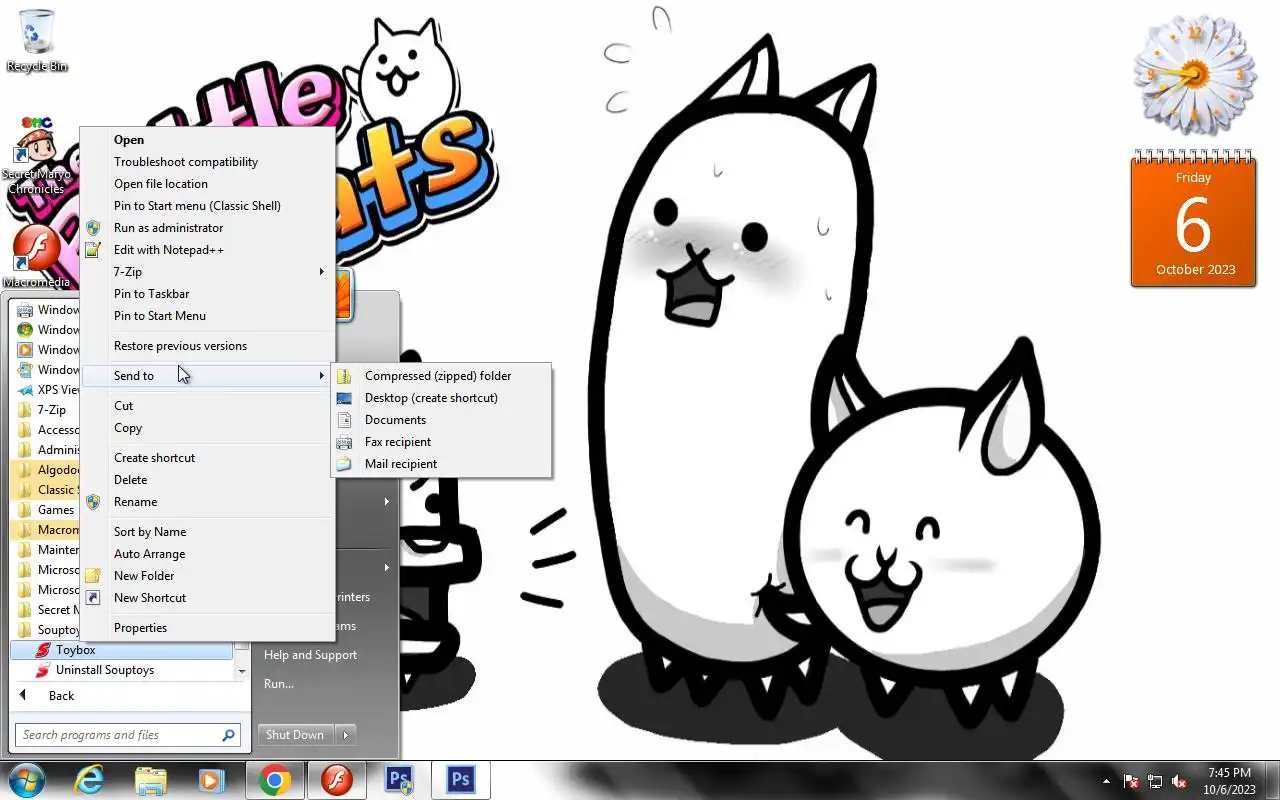
Task: Choose New Folder in context menu
Action: pos(207,576)
